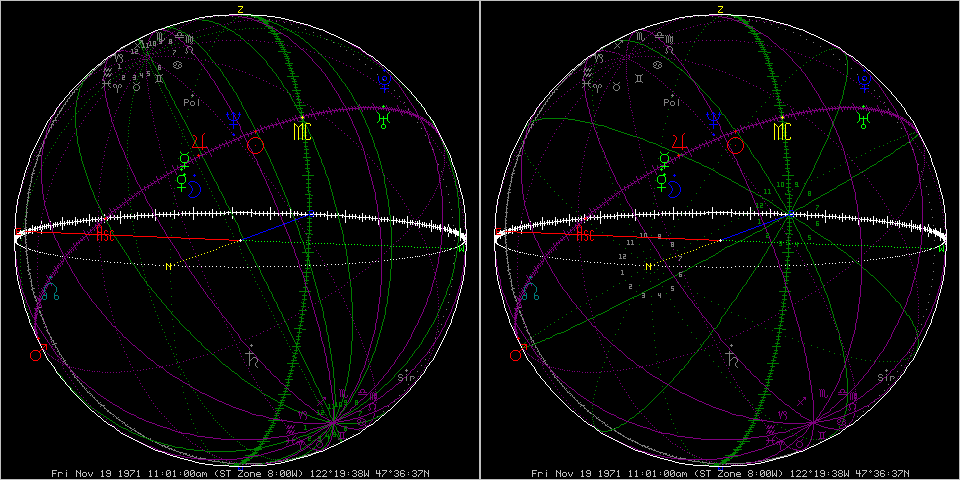Viewport: 960px width, 480px height.
Task: Select the Pol star label in left sphere
Action: coord(192,101)
